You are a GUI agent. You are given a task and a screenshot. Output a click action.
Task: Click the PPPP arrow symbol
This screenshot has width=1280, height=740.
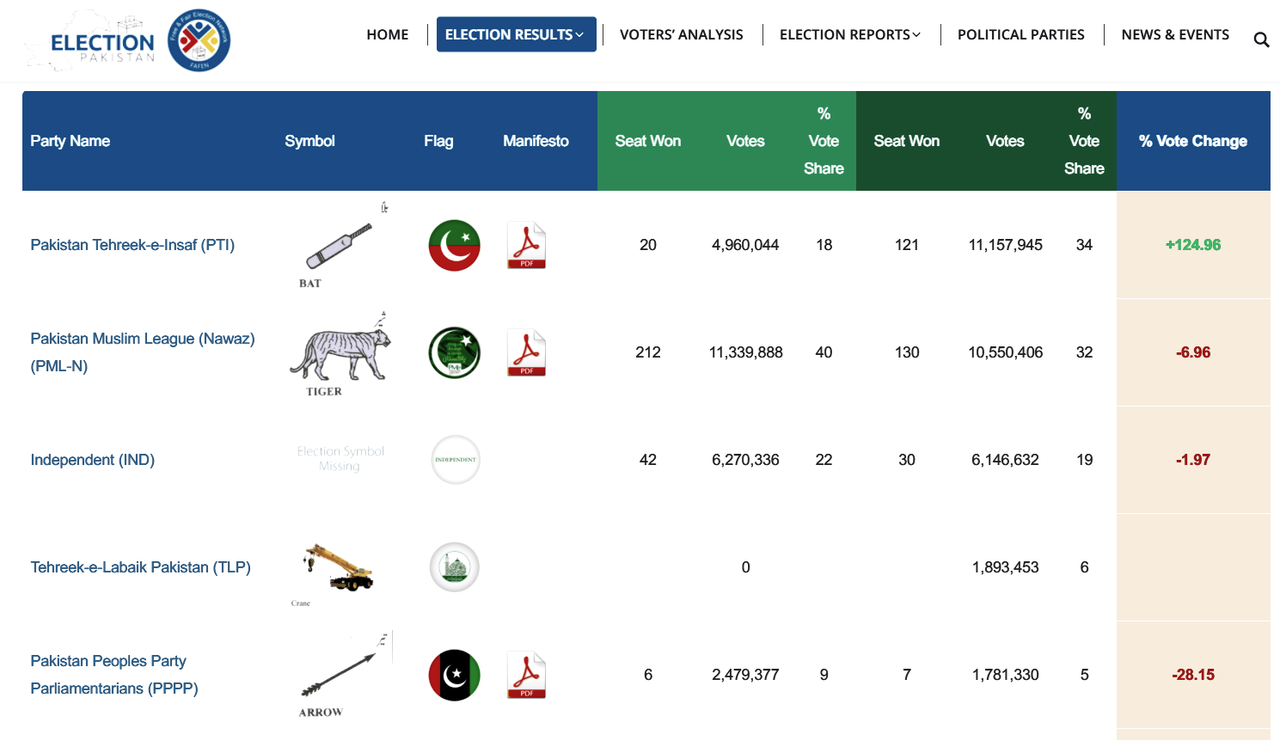pos(343,675)
